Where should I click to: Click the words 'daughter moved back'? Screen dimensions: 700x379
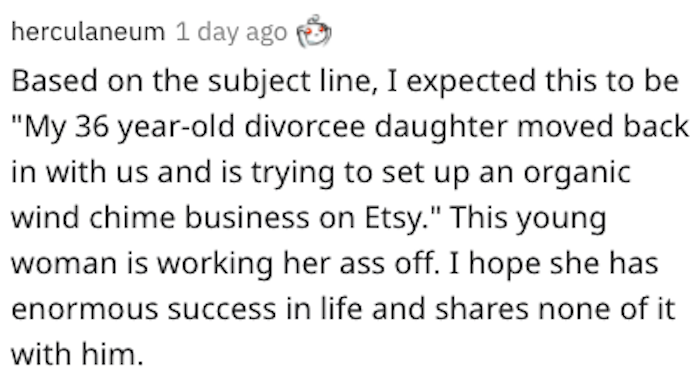pyautogui.click(x=532, y=127)
